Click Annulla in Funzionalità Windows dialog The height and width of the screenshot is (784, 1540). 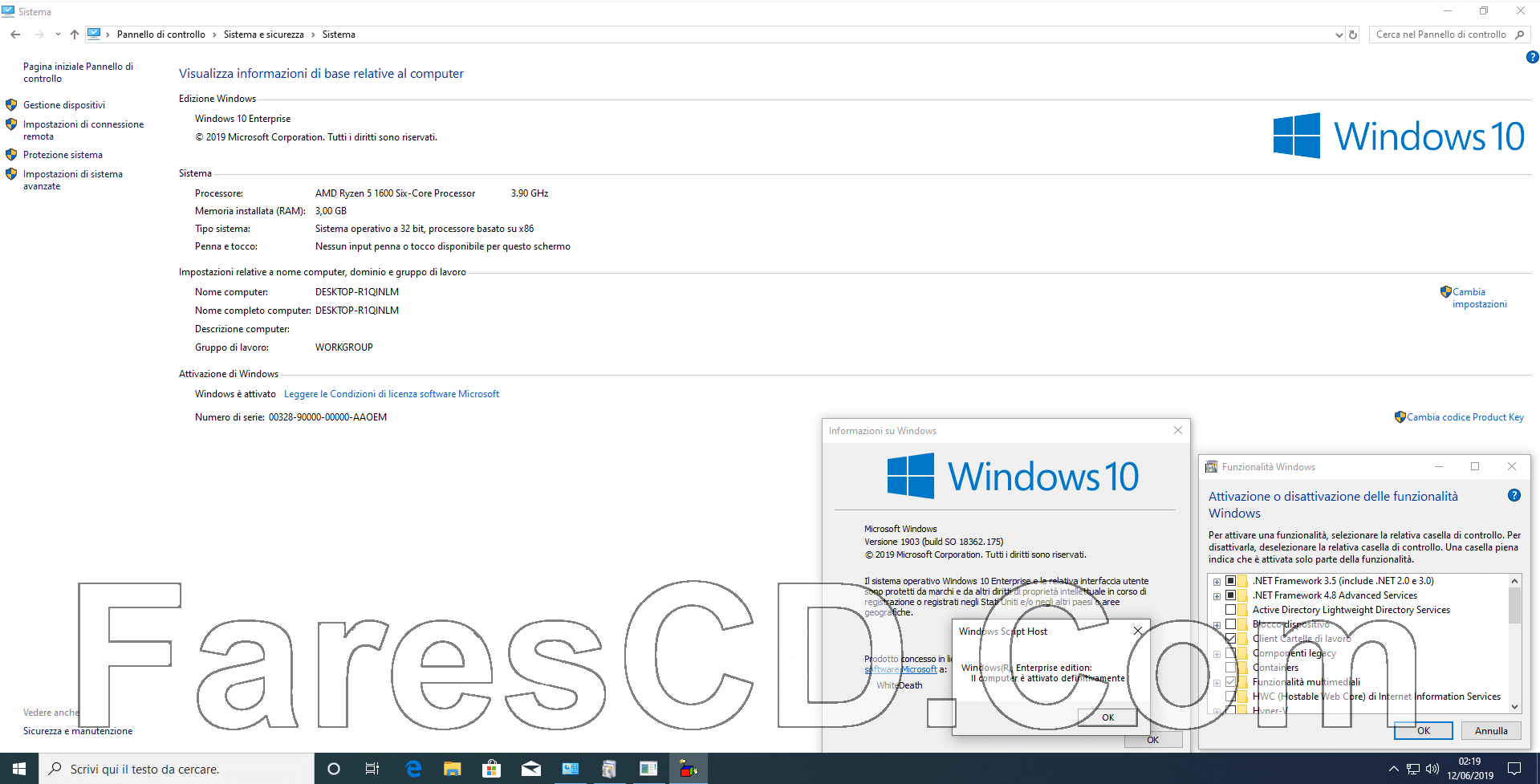click(x=1491, y=731)
